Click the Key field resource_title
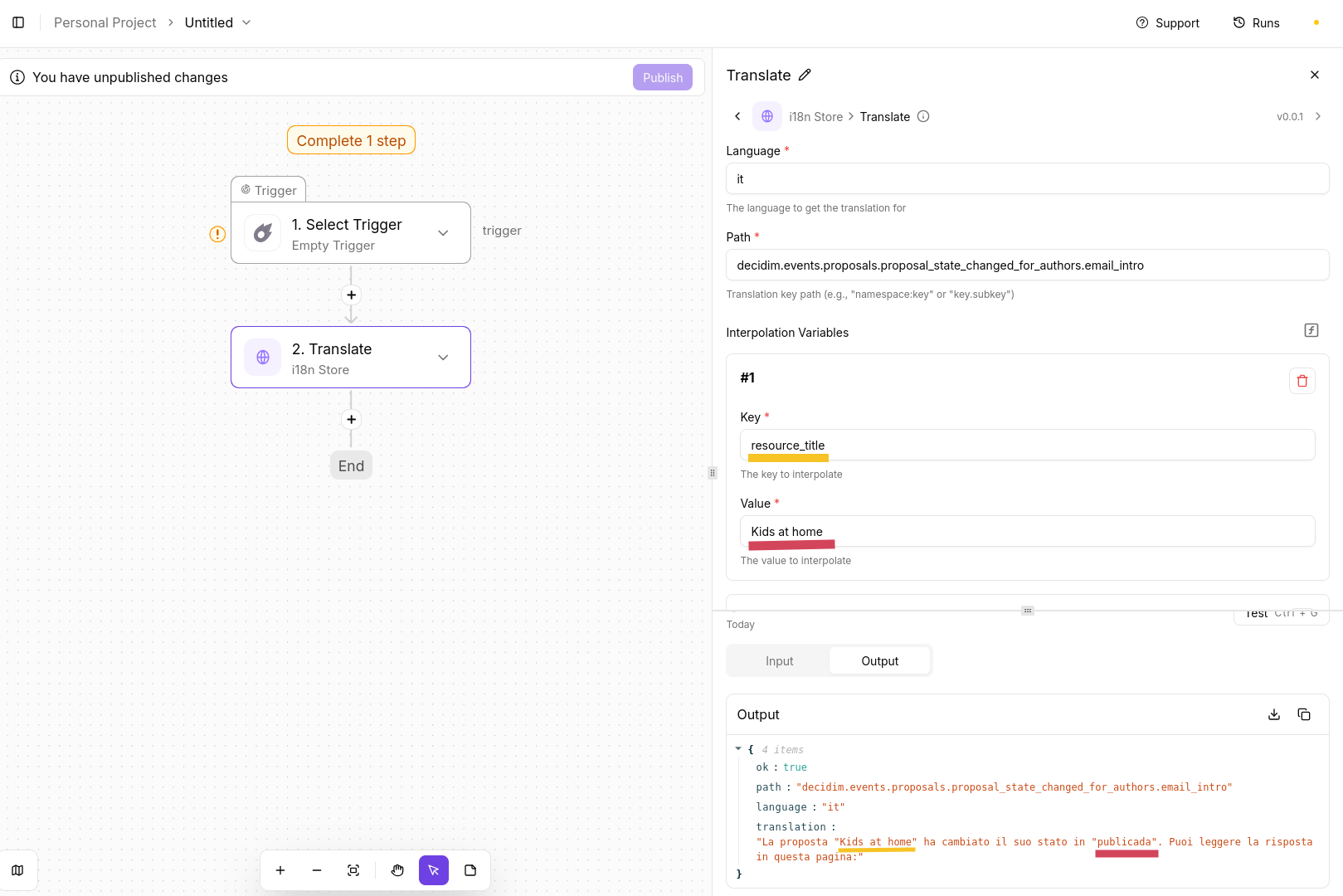Viewport: 1343px width, 896px height. tap(1027, 445)
